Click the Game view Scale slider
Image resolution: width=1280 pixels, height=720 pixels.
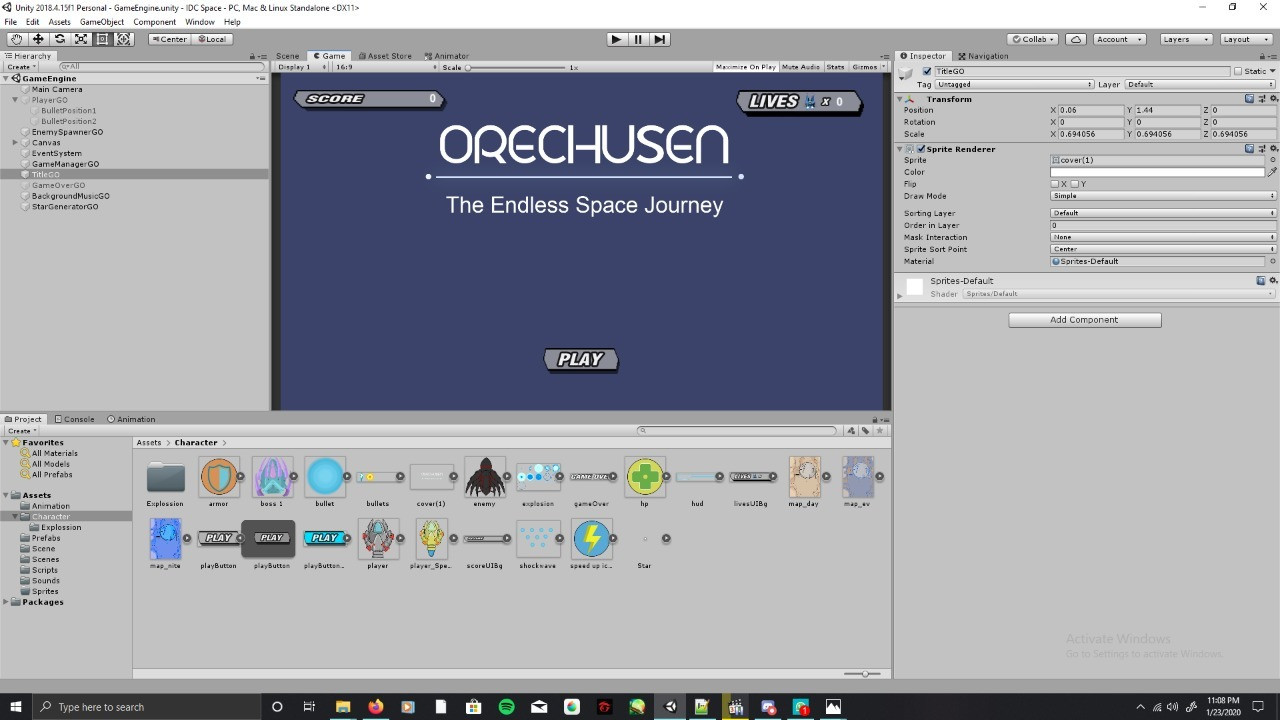tap(518, 67)
